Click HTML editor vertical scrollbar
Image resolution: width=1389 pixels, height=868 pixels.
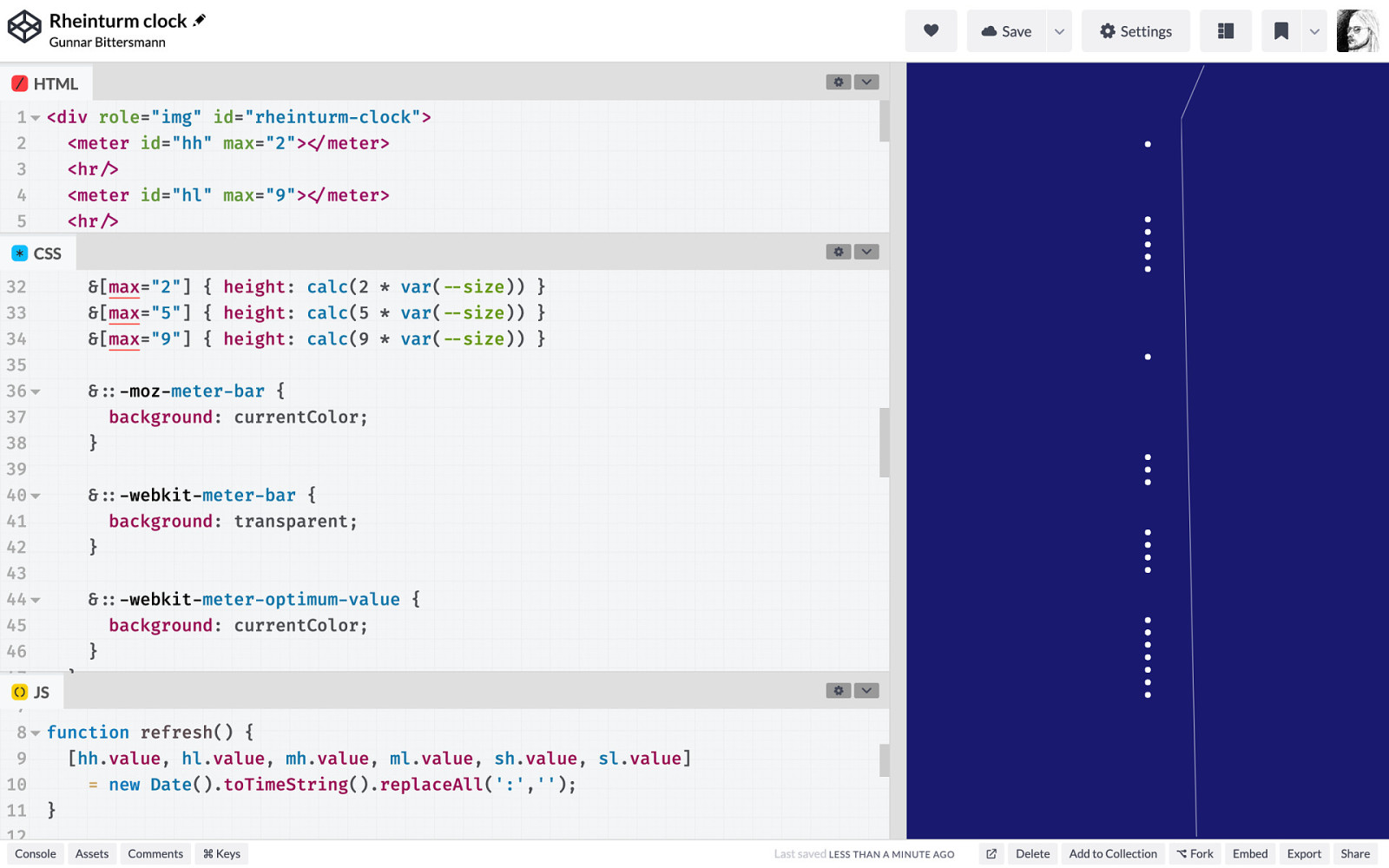point(884,121)
